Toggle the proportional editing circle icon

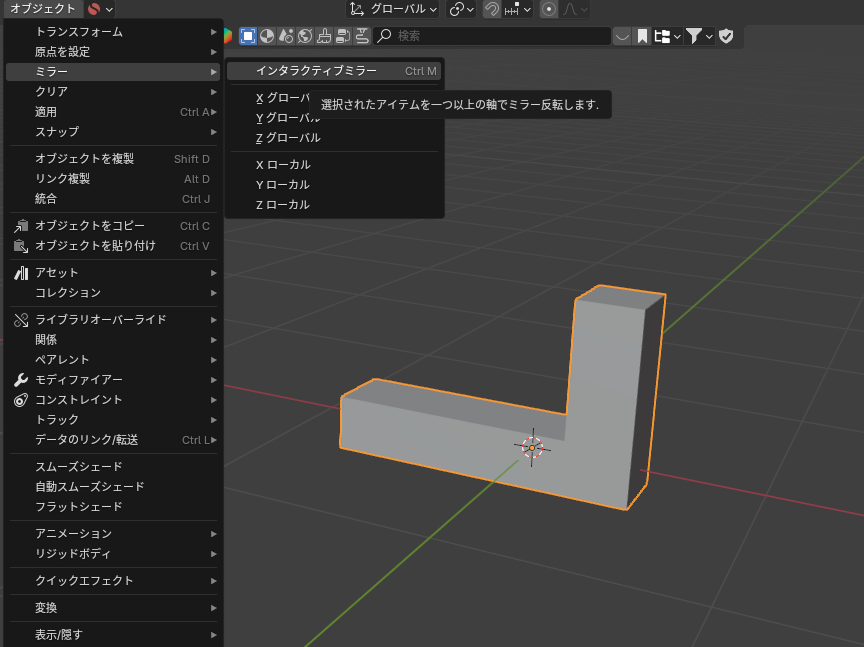point(549,9)
